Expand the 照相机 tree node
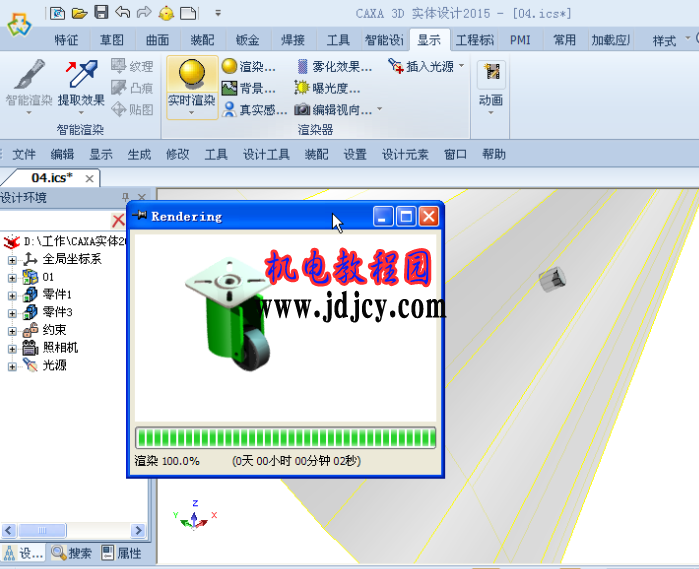 [12, 349]
